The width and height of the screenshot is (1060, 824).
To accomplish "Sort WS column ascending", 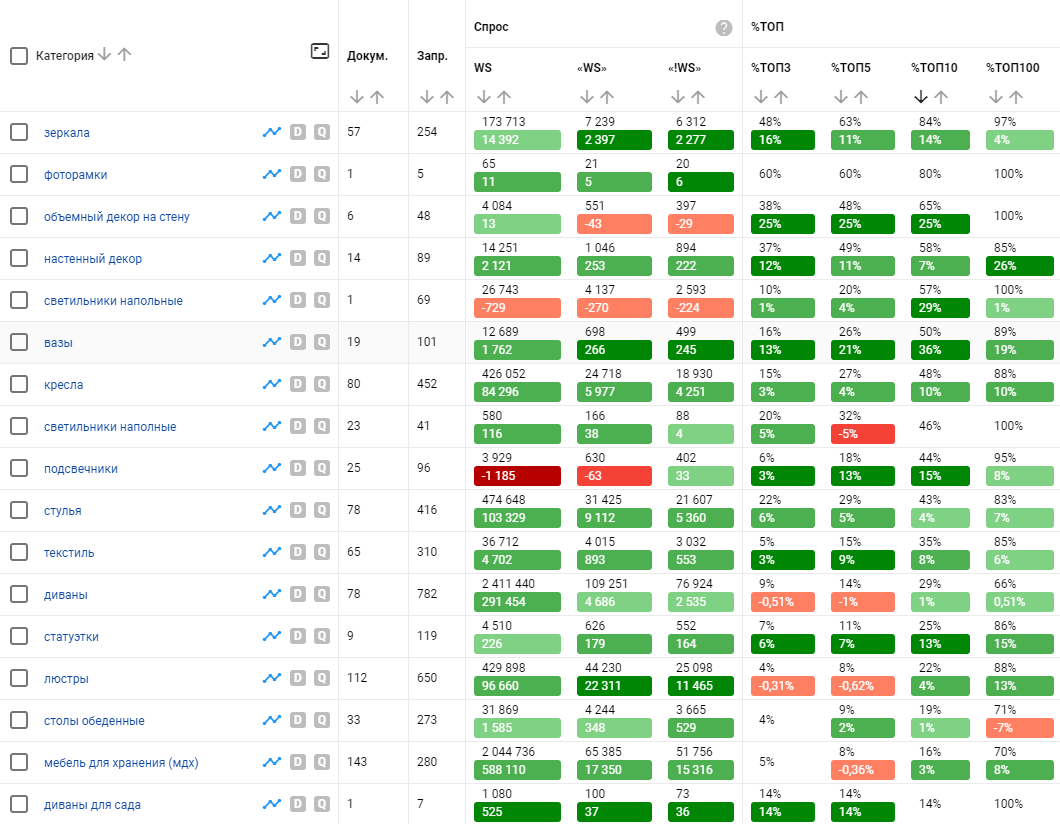I will pyautogui.click(x=504, y=97).
